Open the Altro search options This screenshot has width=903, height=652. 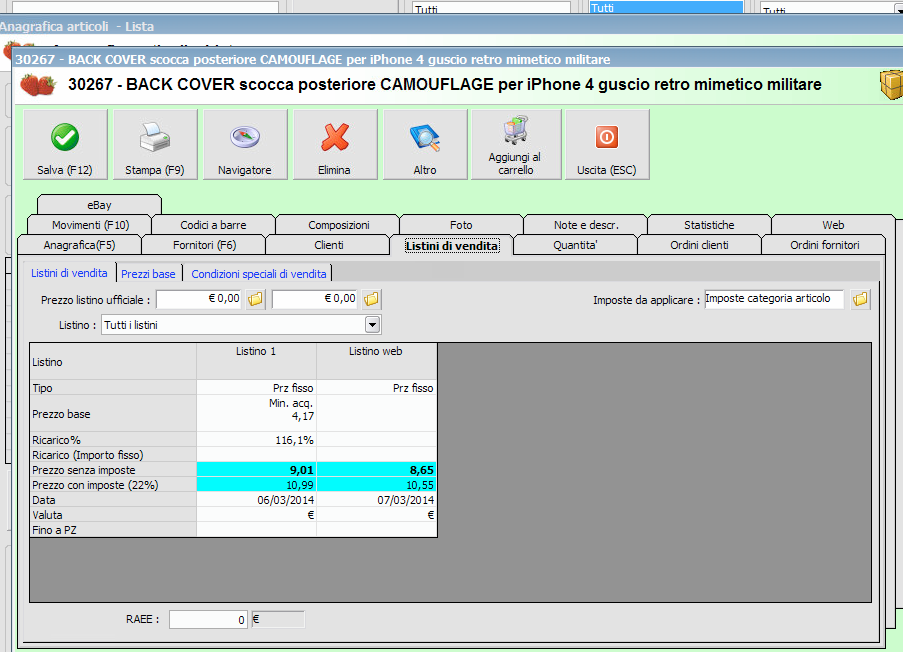[x=425, y=145]
